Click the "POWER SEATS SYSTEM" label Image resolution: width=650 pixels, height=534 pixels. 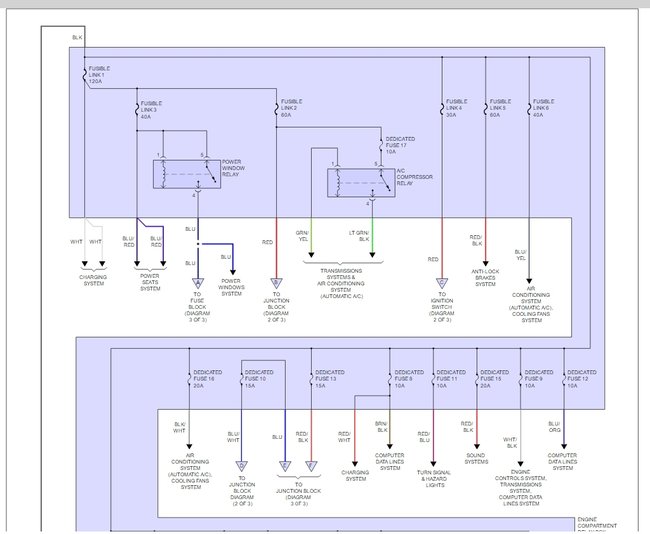[x=150, y=282]
